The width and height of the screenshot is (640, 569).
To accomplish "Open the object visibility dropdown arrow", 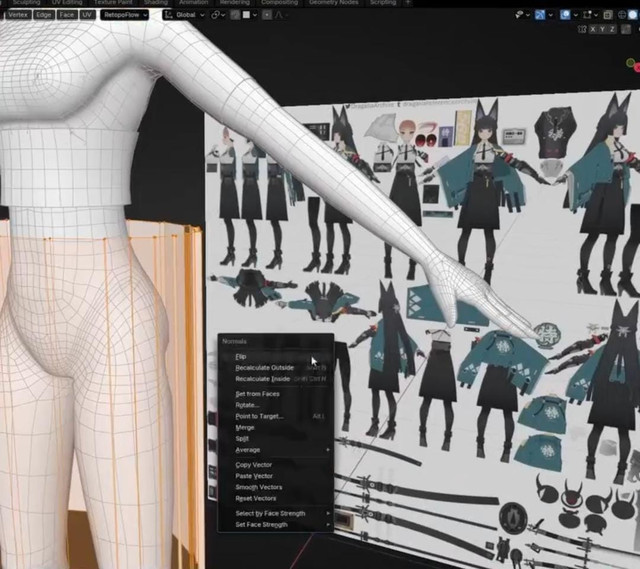I will point(528,15).
